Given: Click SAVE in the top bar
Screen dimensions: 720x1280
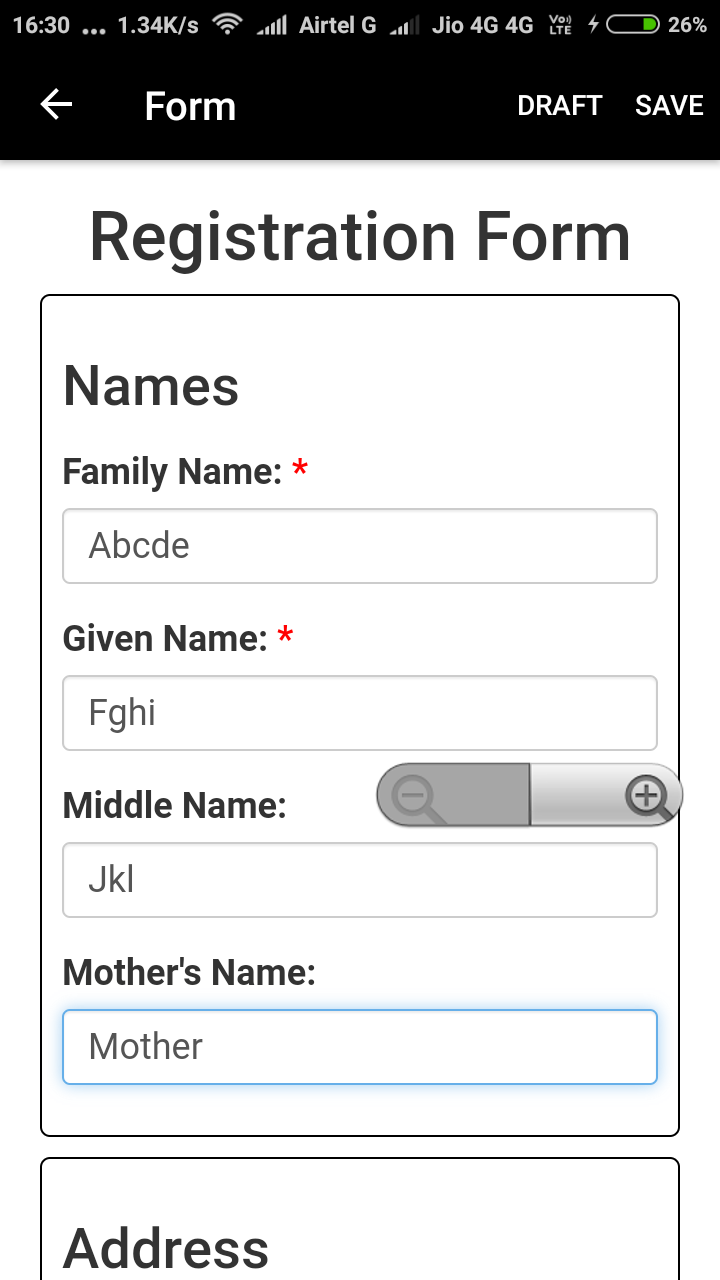Looking at the screenshot, I should [669, 105].
